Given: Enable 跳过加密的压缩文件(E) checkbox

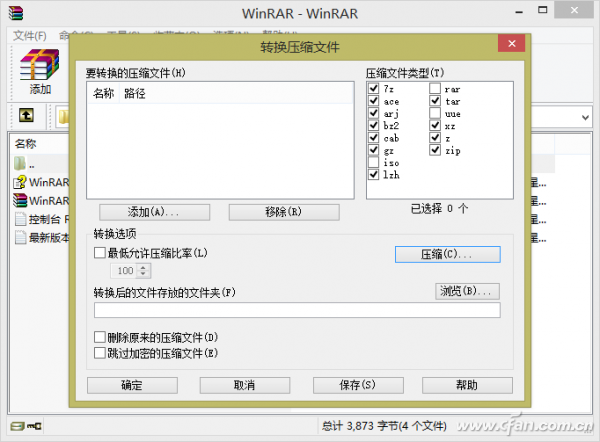Looking at the screenshot, I should tap(100, 352).
